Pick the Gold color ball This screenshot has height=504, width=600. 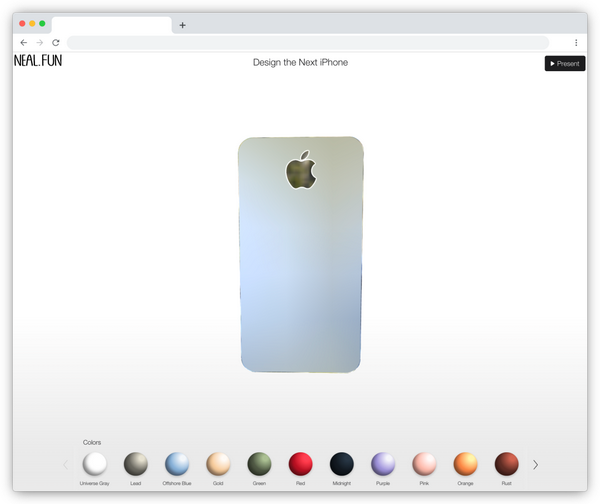(218, 464)
